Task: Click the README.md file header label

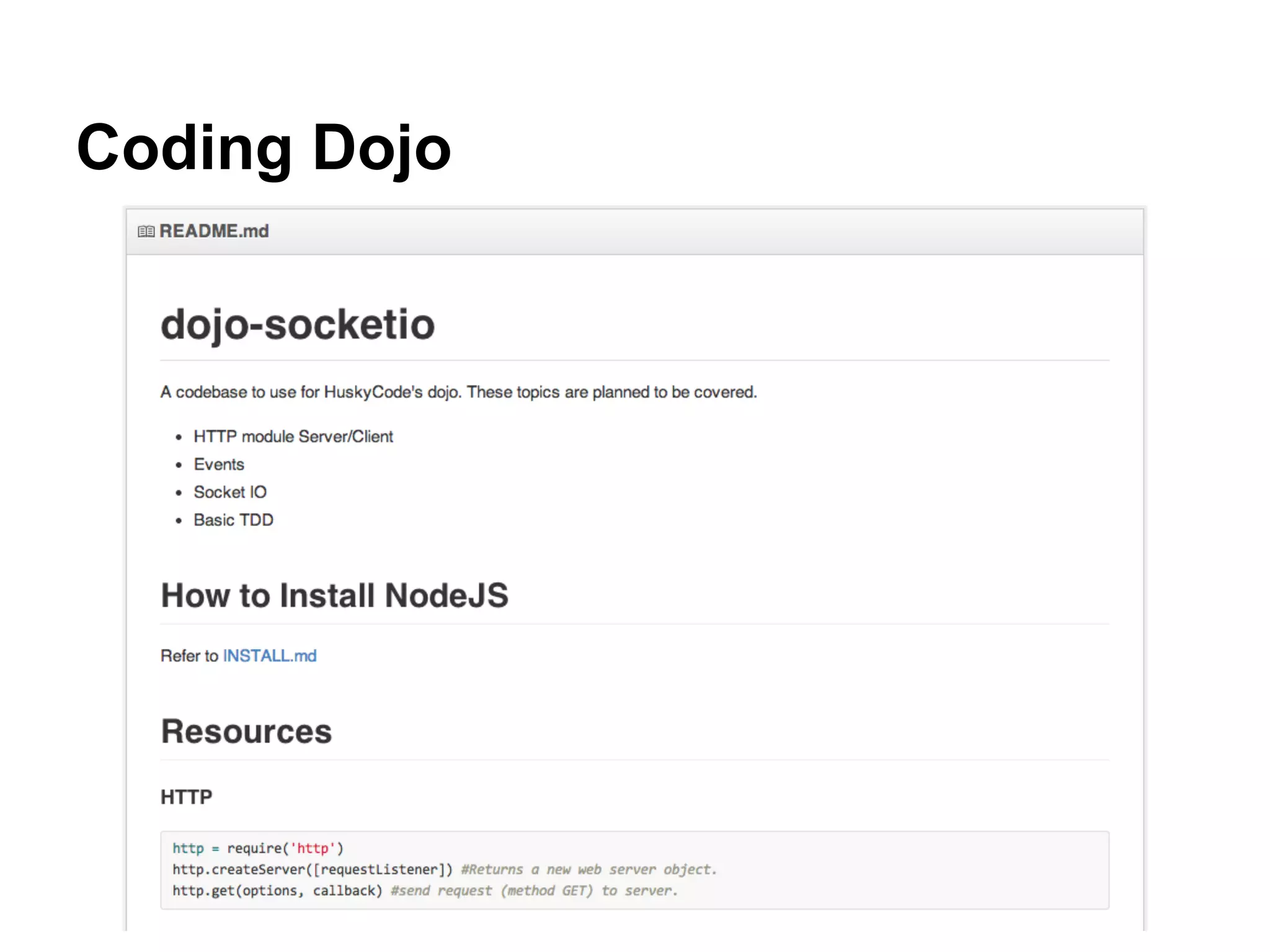Action: (x=214, y=231)
